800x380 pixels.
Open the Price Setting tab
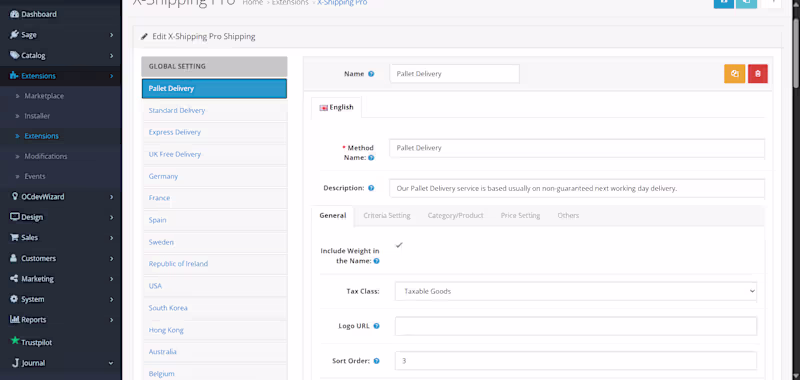[520, 215]
